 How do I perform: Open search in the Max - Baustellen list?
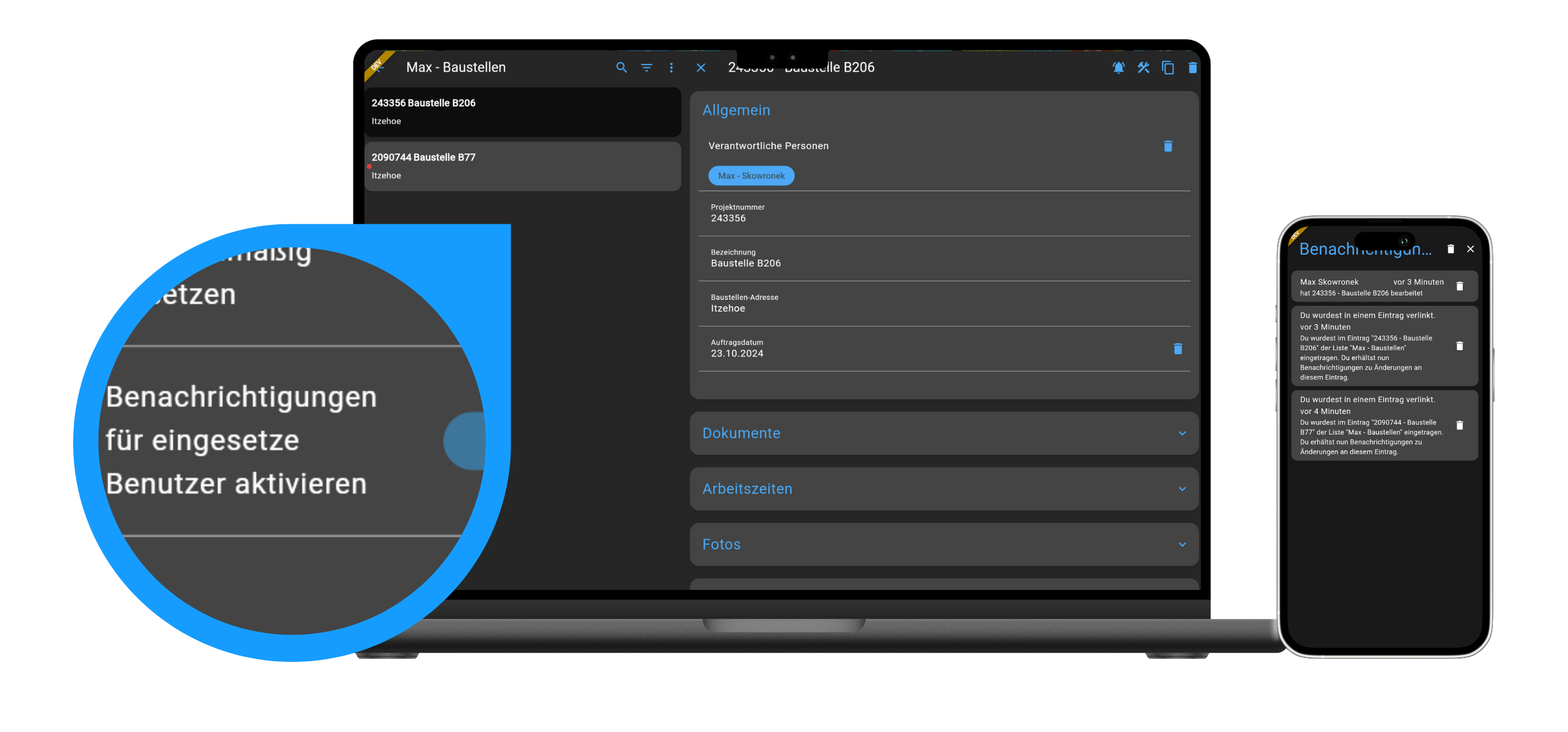pyautogui.click(x=621, y=67)
